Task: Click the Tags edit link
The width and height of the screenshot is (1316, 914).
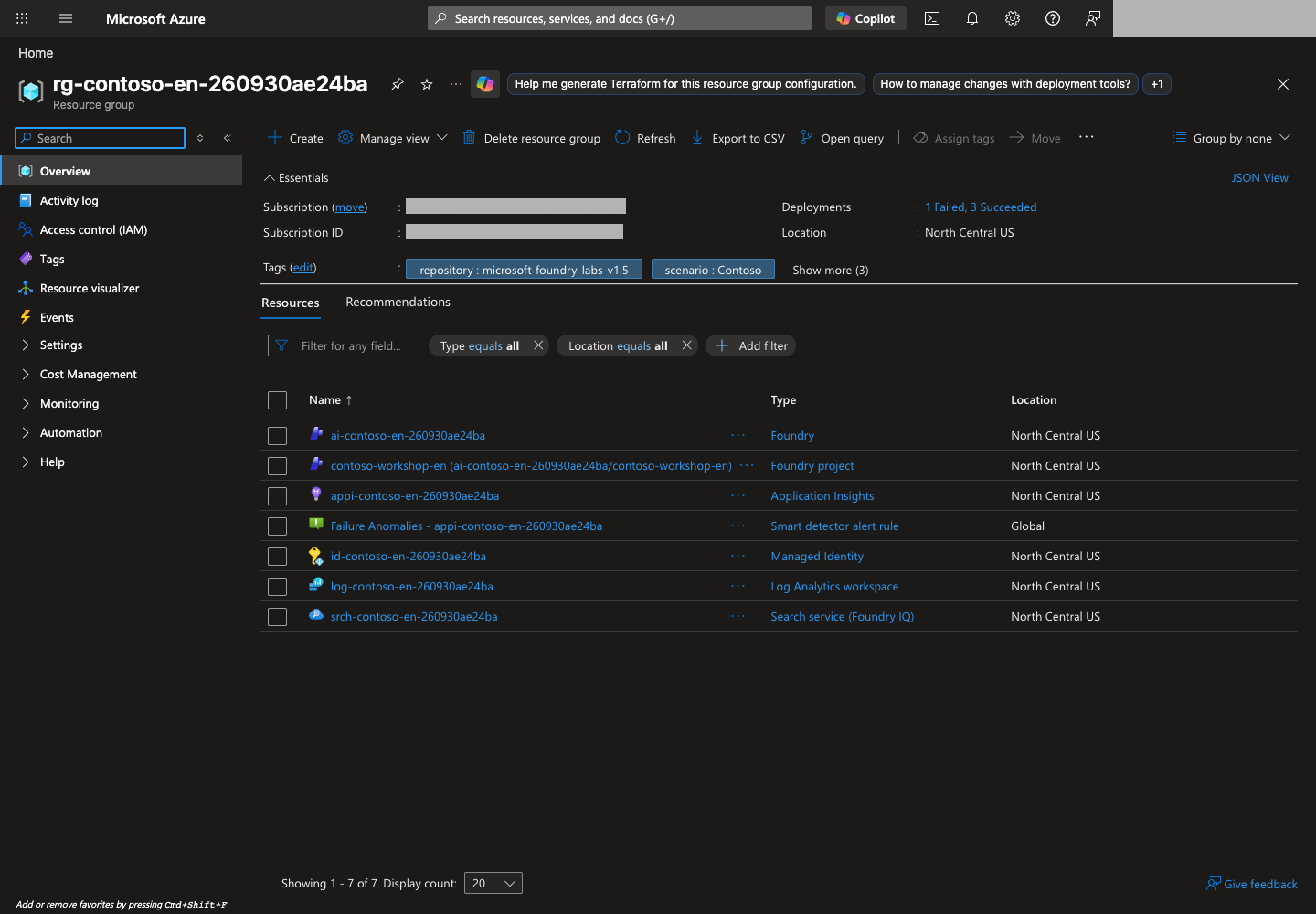Action: 302,268
